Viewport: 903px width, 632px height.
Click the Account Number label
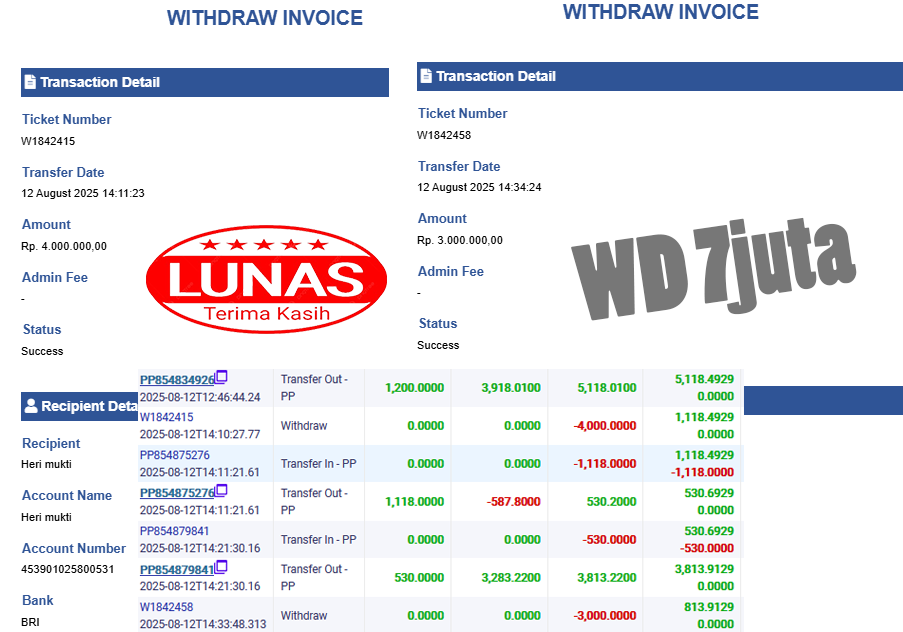point(74,548)
